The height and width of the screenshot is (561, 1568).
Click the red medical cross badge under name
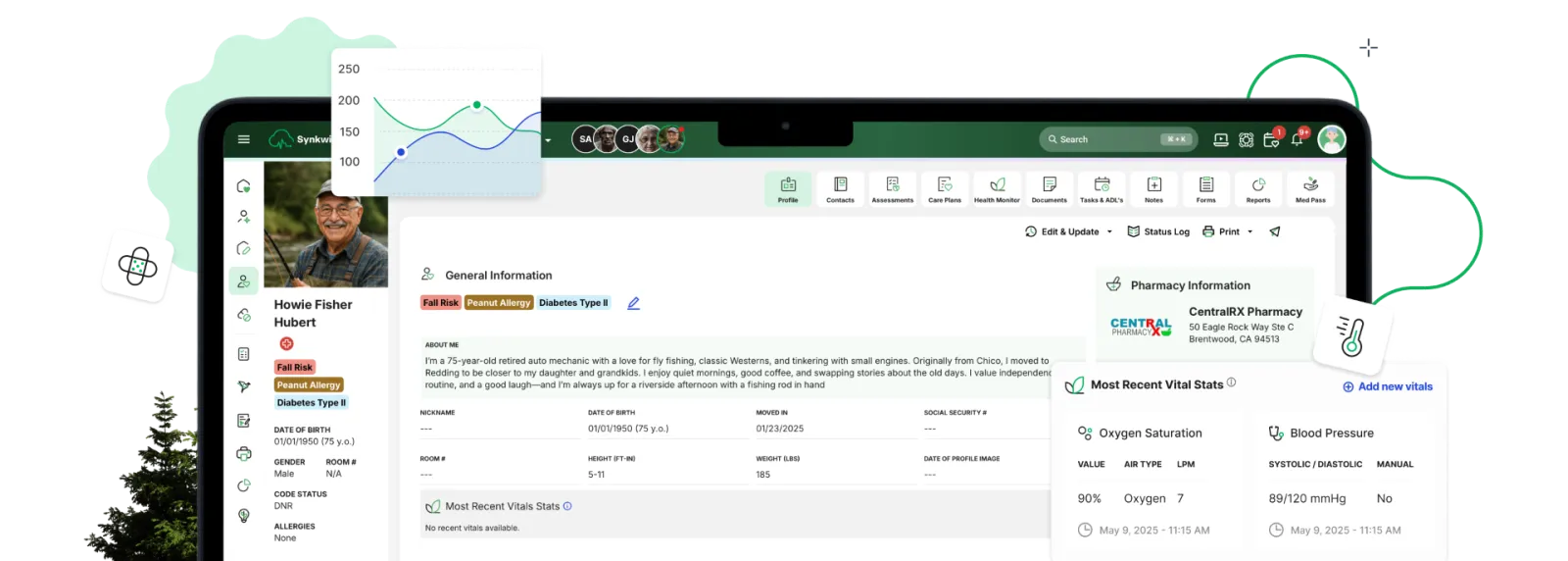pos(287,343)
